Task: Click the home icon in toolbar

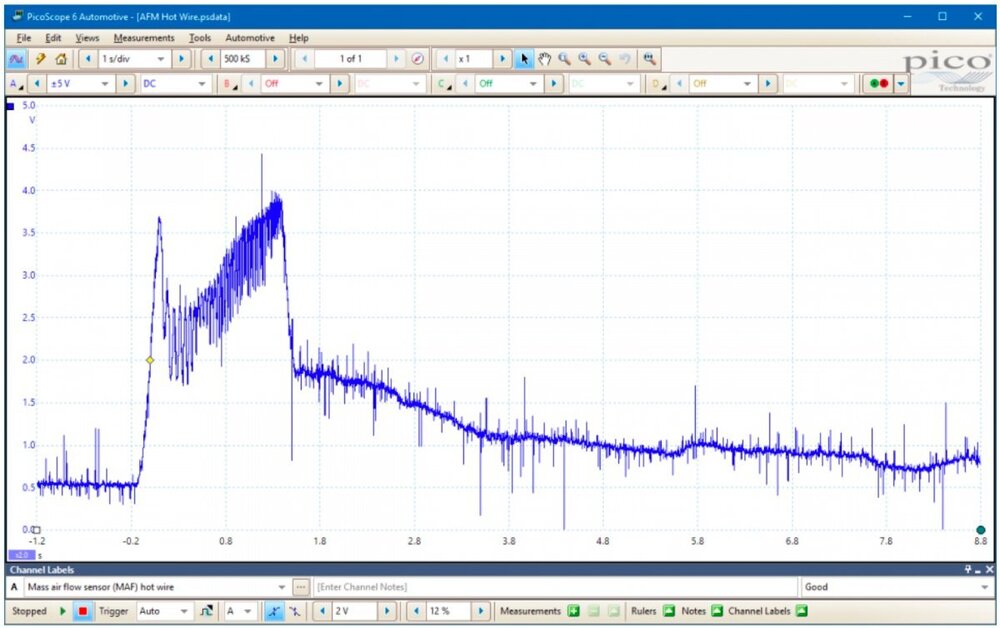Action: coord(60,59)
